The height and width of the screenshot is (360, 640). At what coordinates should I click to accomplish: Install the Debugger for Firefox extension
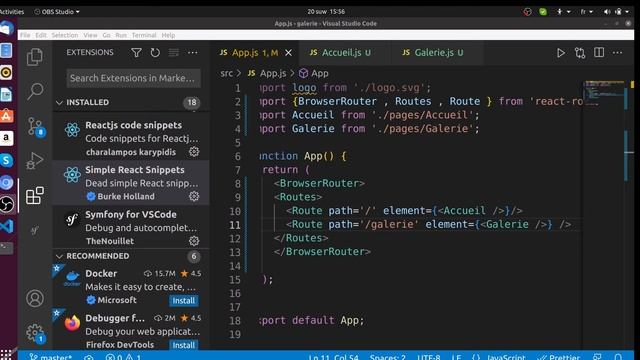click(x=184, y=345)
